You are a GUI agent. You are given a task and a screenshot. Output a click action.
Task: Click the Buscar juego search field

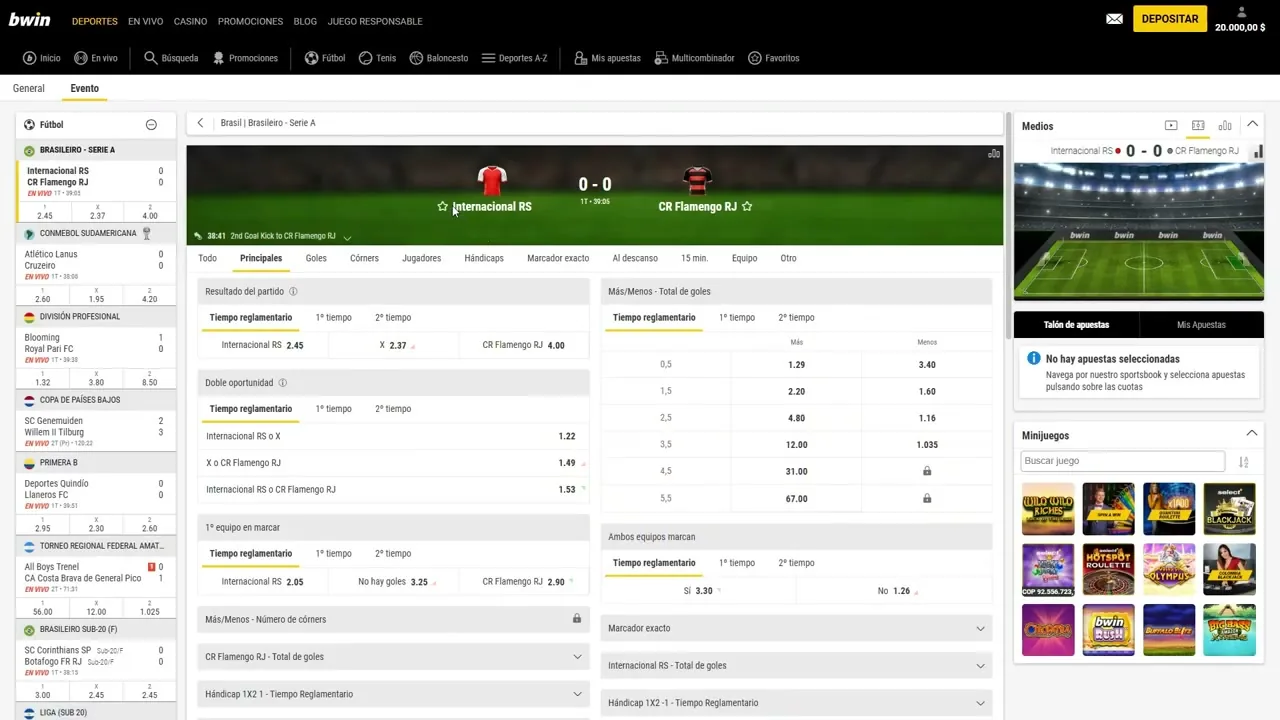1123,461
